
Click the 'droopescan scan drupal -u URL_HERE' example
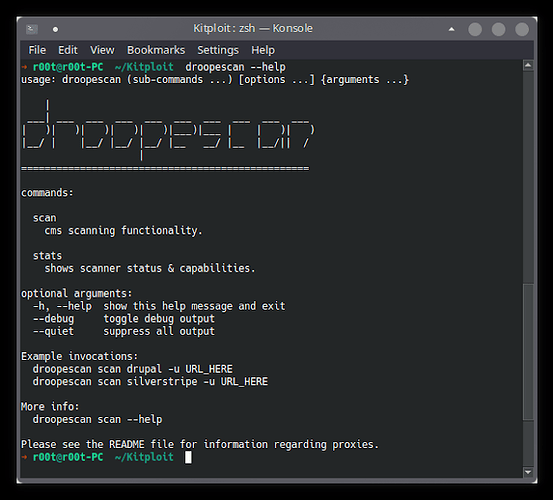tap(133, 369)
